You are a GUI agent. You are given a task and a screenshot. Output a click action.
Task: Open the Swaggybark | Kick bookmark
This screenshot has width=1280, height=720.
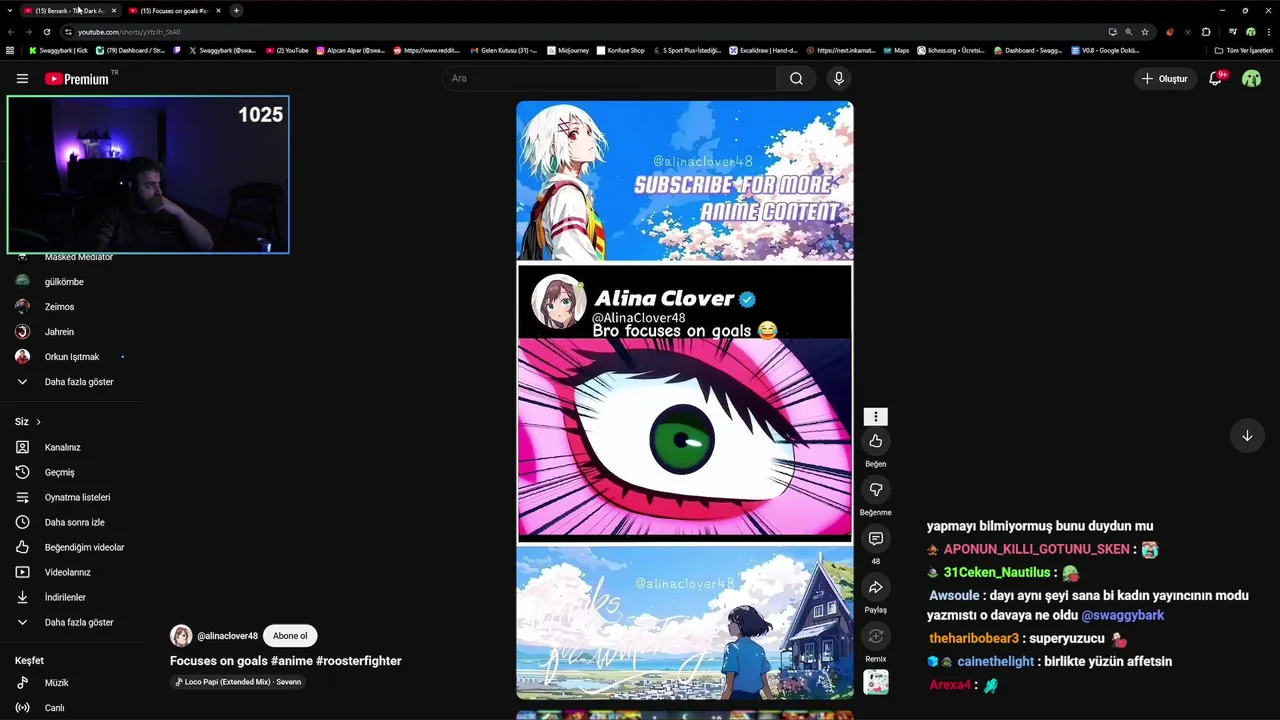tap(58, 50)
